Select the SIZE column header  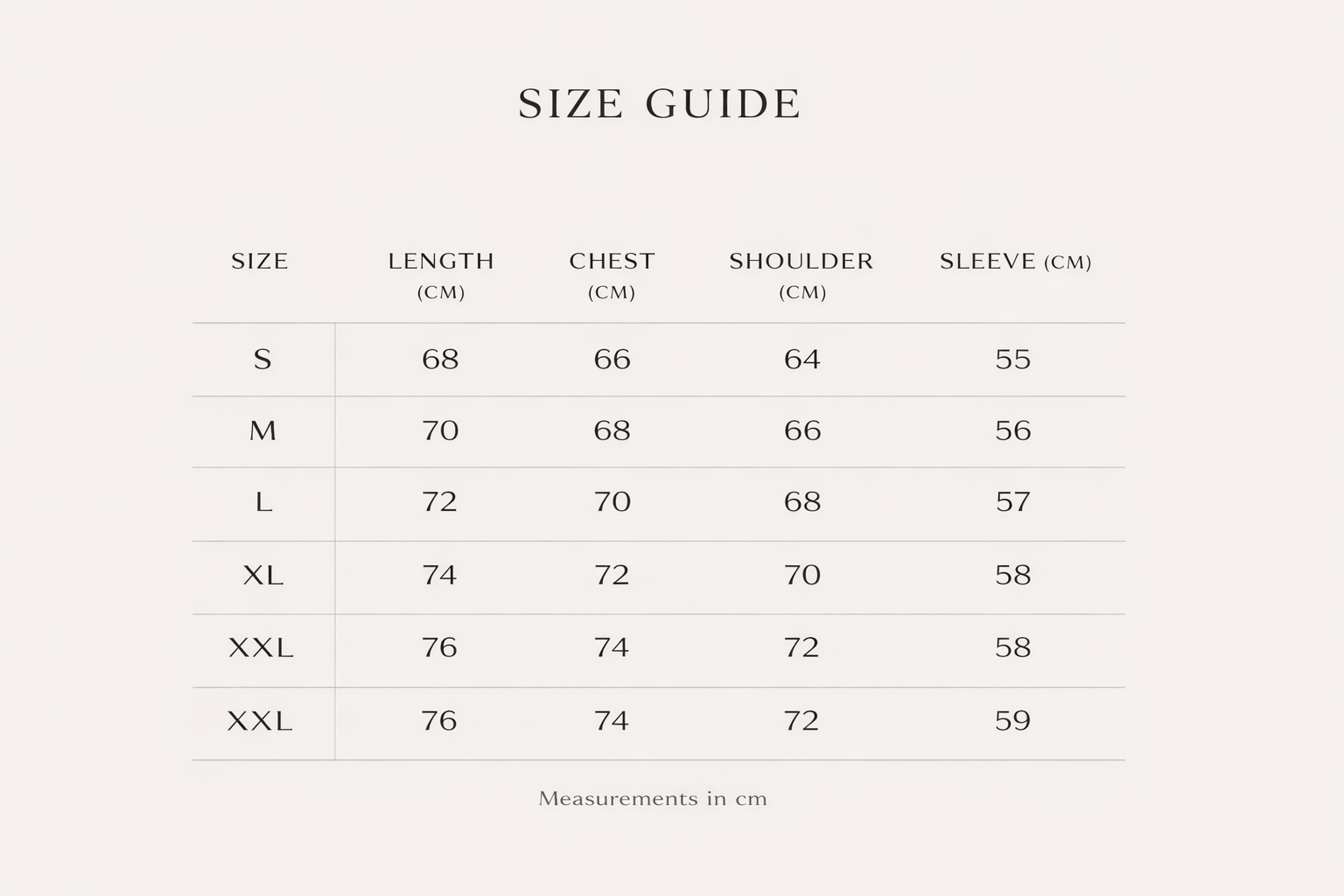coord(260,261)
